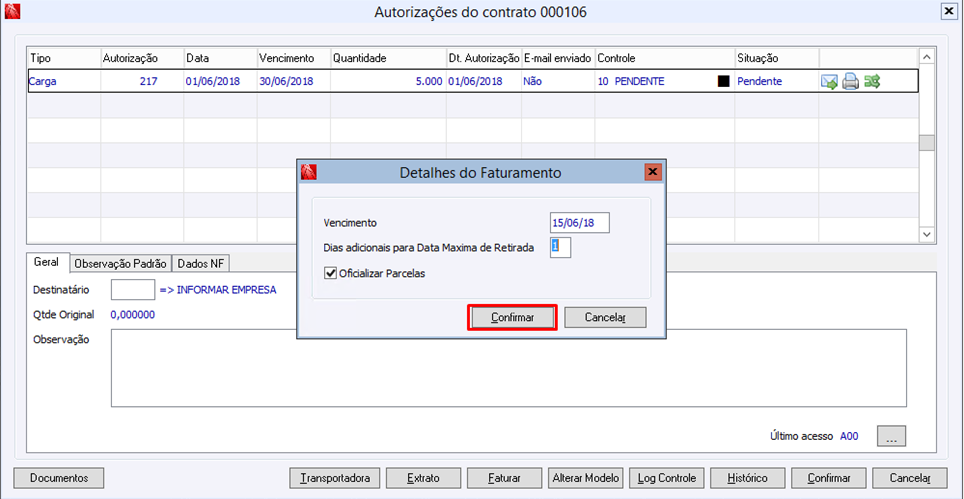Click green shuffle arrows icon in row
This screenshot has height=499, width=964.
[872, 81]
